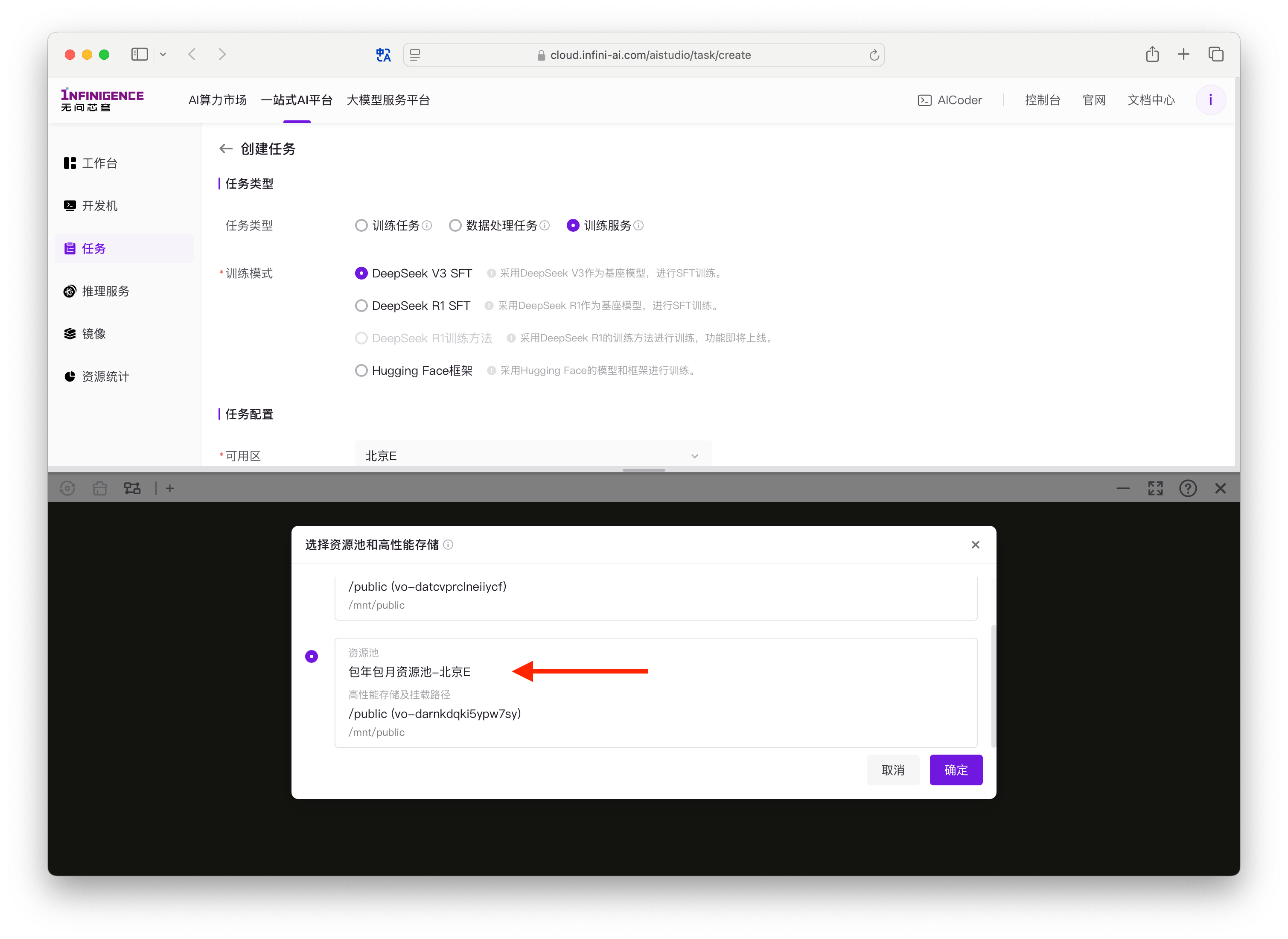The width and height of the screenshot is (1288, 939).
Task: Select 任务 in the sidebar
Action: 124,248
